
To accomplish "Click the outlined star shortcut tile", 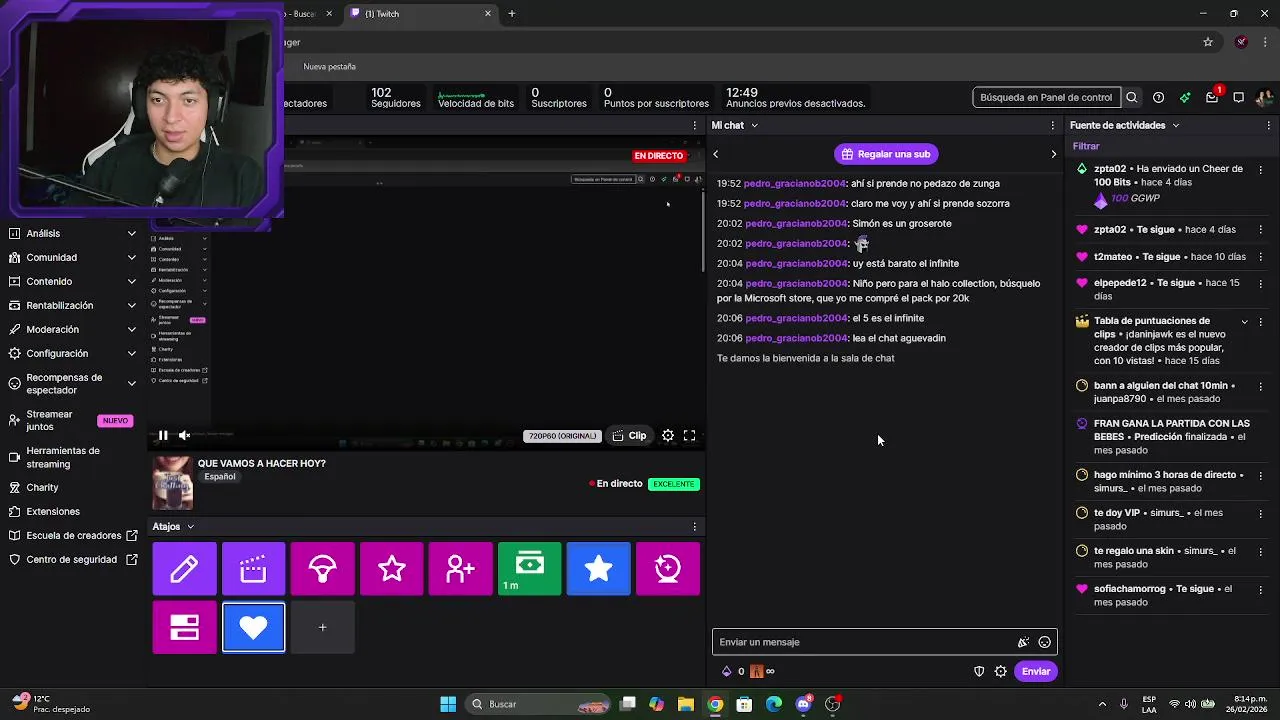I will [x=391, y=569].
